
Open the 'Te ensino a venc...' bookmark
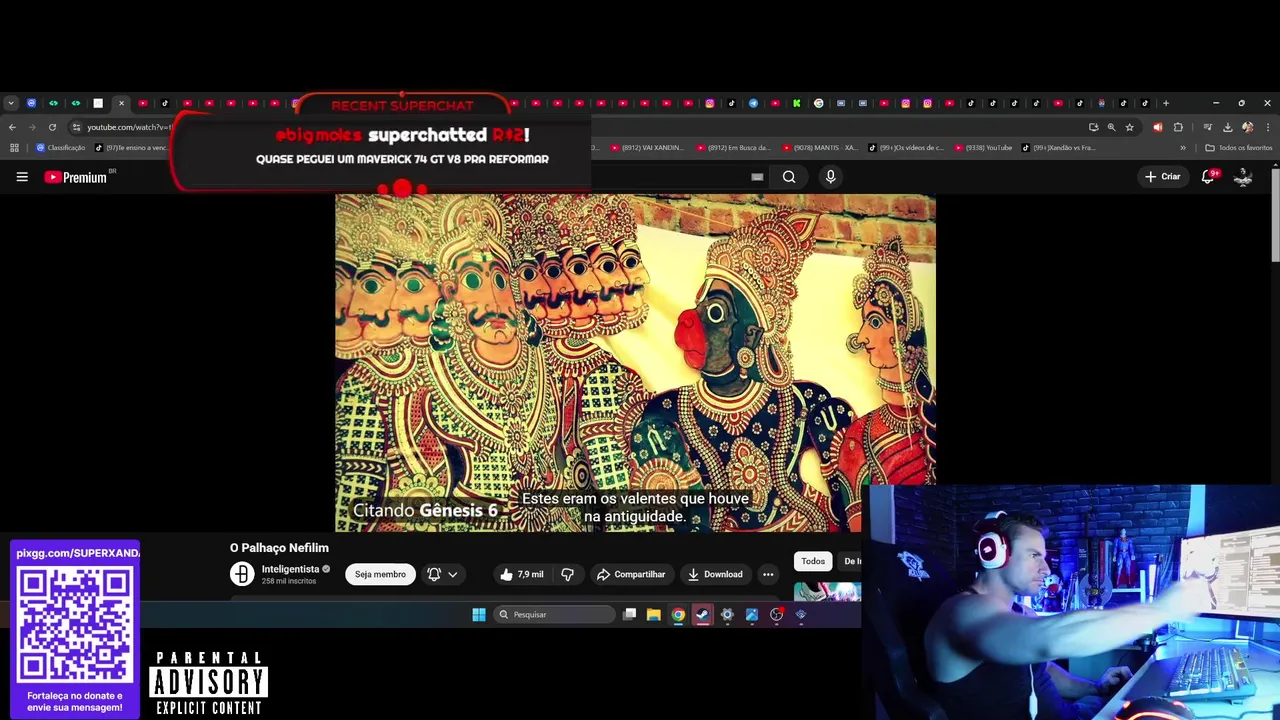click(131, 148)
